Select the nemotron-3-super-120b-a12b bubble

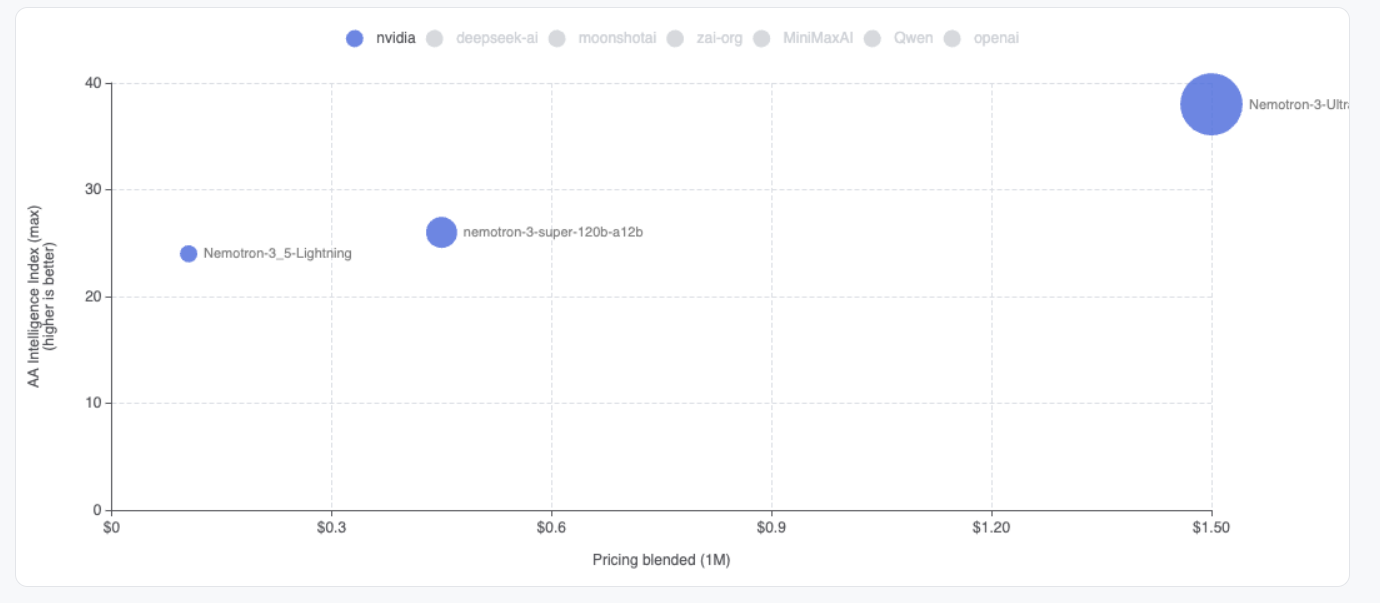point(441,232)
